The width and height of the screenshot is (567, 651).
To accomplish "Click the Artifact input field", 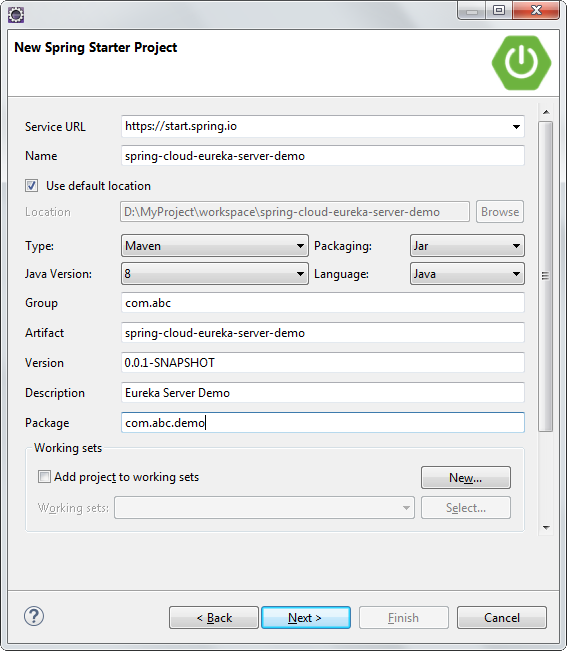I will coord(323,333).
